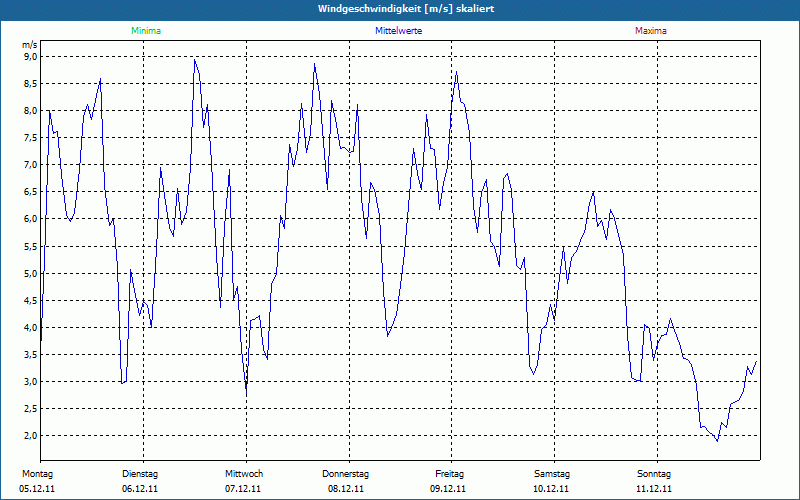800x500 pixels.
Task: Click the 05.12.11 date label
Action: [37, 489]
